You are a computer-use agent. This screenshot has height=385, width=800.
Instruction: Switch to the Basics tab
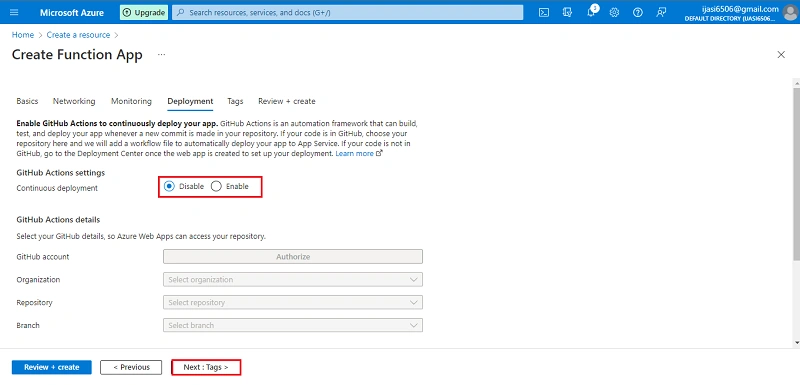pyautogui.click(x=27, y=101)
